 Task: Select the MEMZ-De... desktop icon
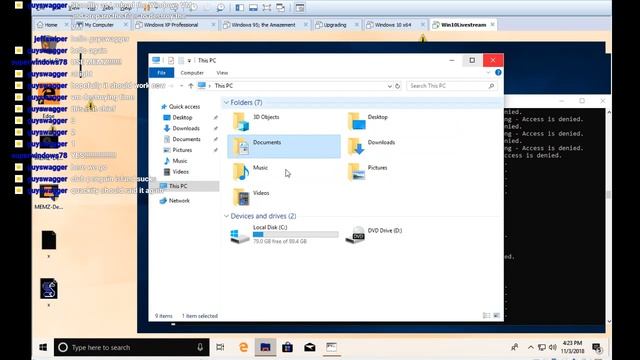pos(49,197)
